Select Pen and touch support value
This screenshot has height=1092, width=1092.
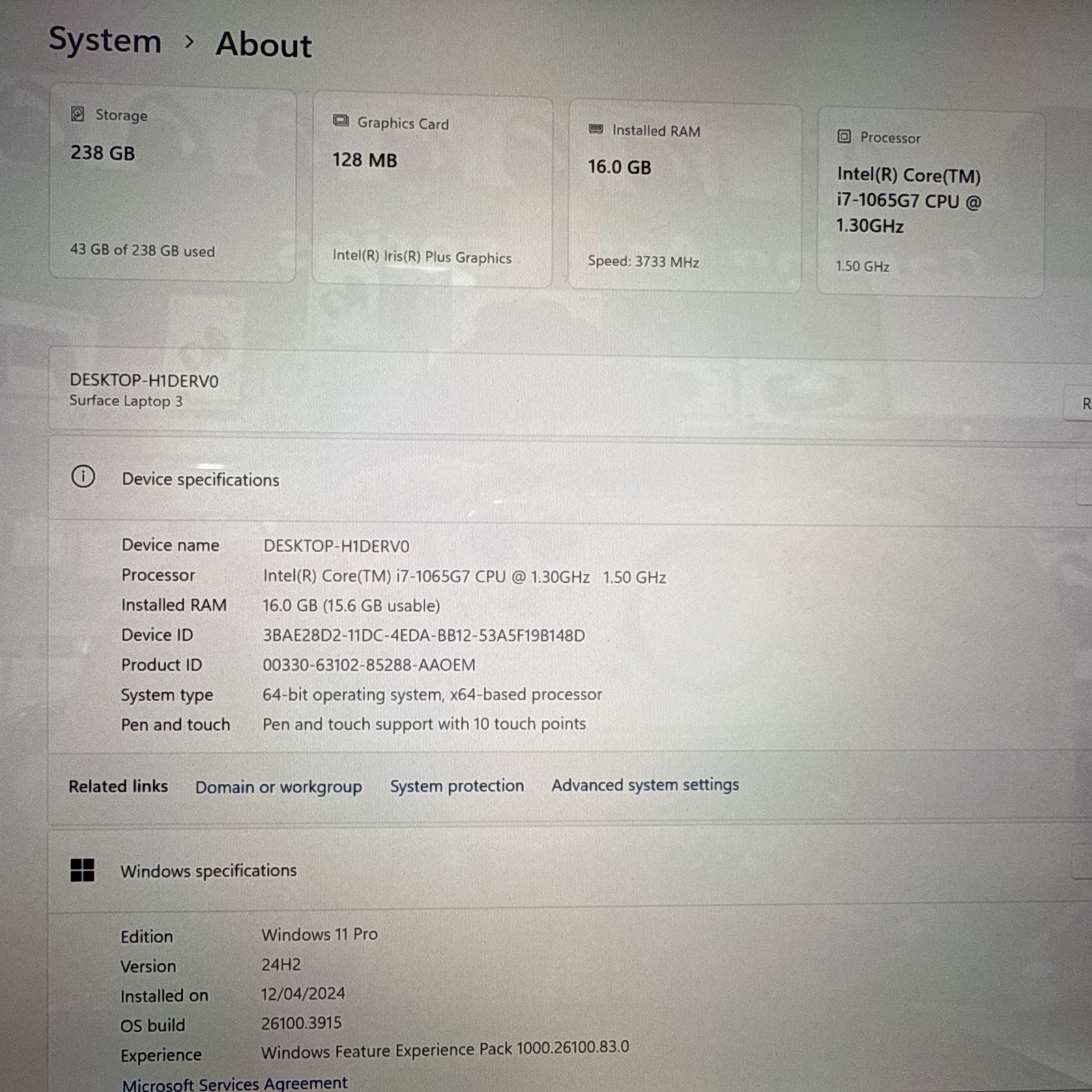pyautogui.click(x=425, y=724)
